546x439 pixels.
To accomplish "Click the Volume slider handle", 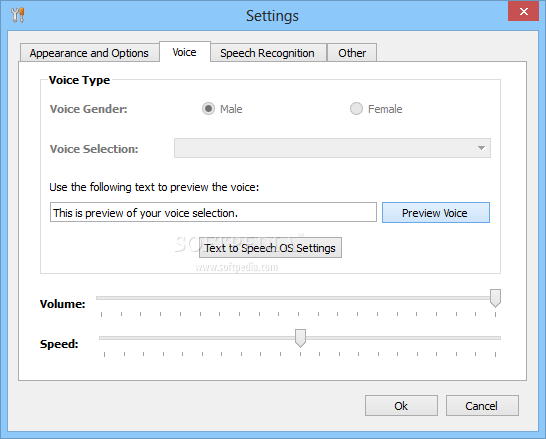I will [495, 298].
